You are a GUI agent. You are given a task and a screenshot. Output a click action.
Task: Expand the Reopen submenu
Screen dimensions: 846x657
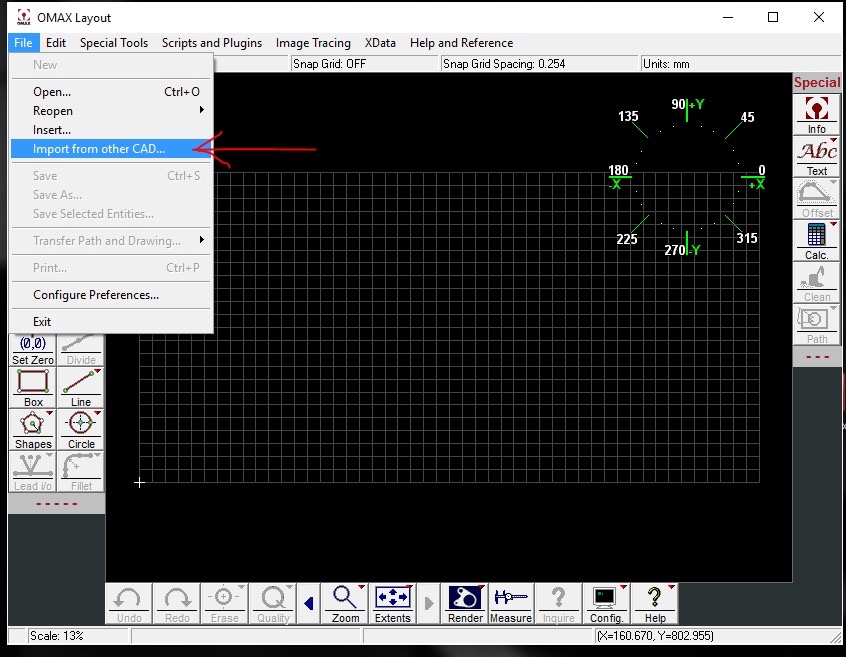pos(112,111)
